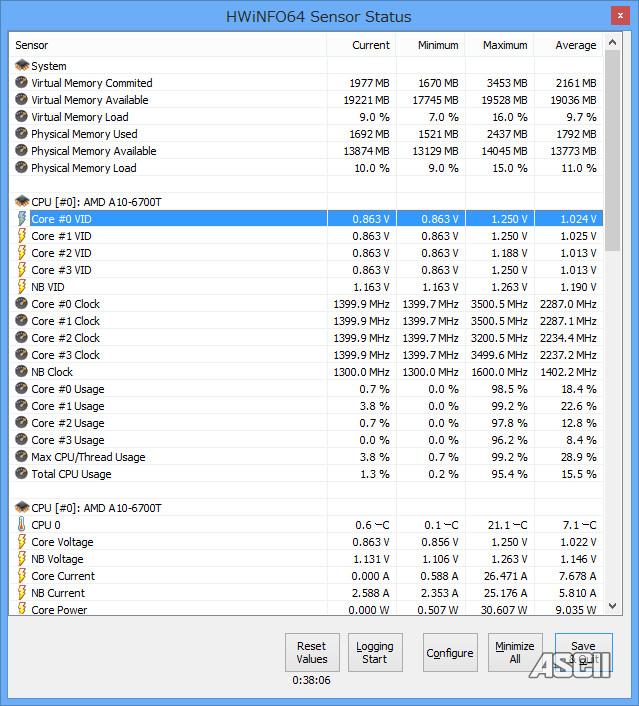Screen dimensions: 639x706
Task: Select the Core #2 Clock row
Action: pos(306,338)
